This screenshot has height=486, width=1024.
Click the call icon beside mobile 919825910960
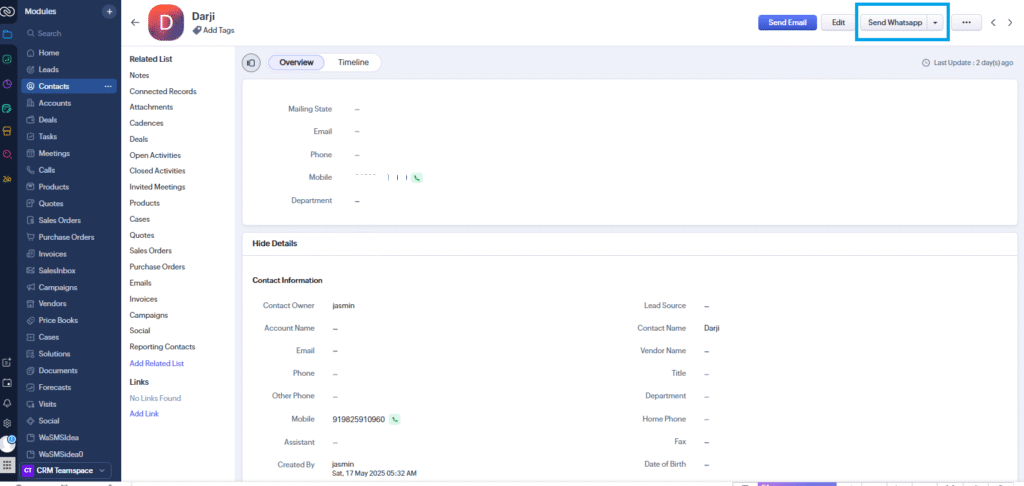click(x=395, y=419)
